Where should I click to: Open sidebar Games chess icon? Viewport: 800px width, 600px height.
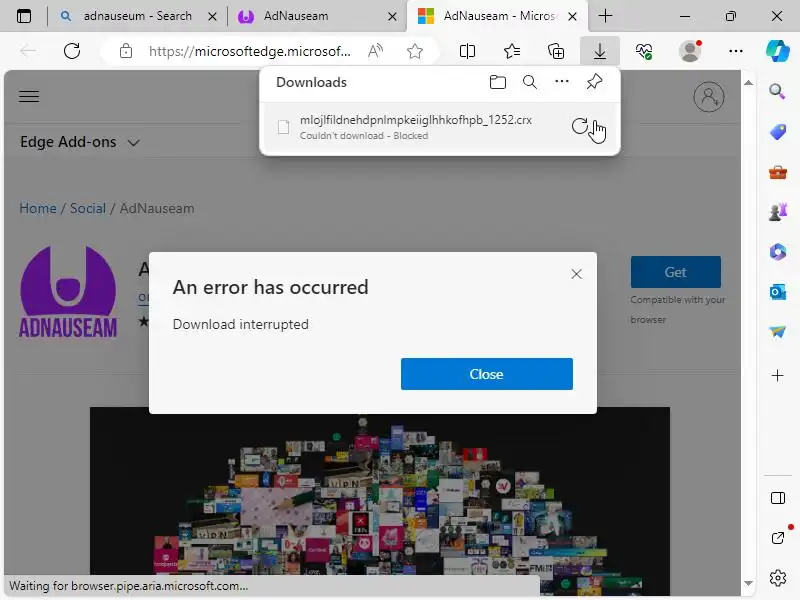tap(778, 212)
